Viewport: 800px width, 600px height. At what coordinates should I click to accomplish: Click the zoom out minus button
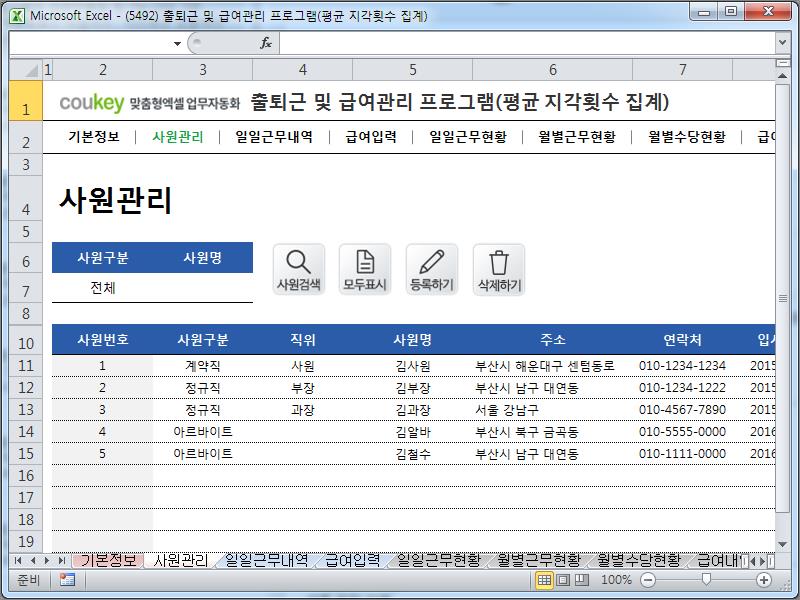(647, 580)
